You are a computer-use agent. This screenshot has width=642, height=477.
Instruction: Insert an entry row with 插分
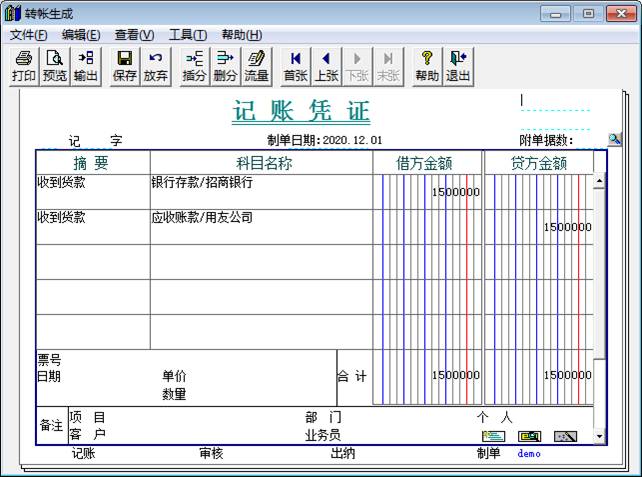click(194, 66)
